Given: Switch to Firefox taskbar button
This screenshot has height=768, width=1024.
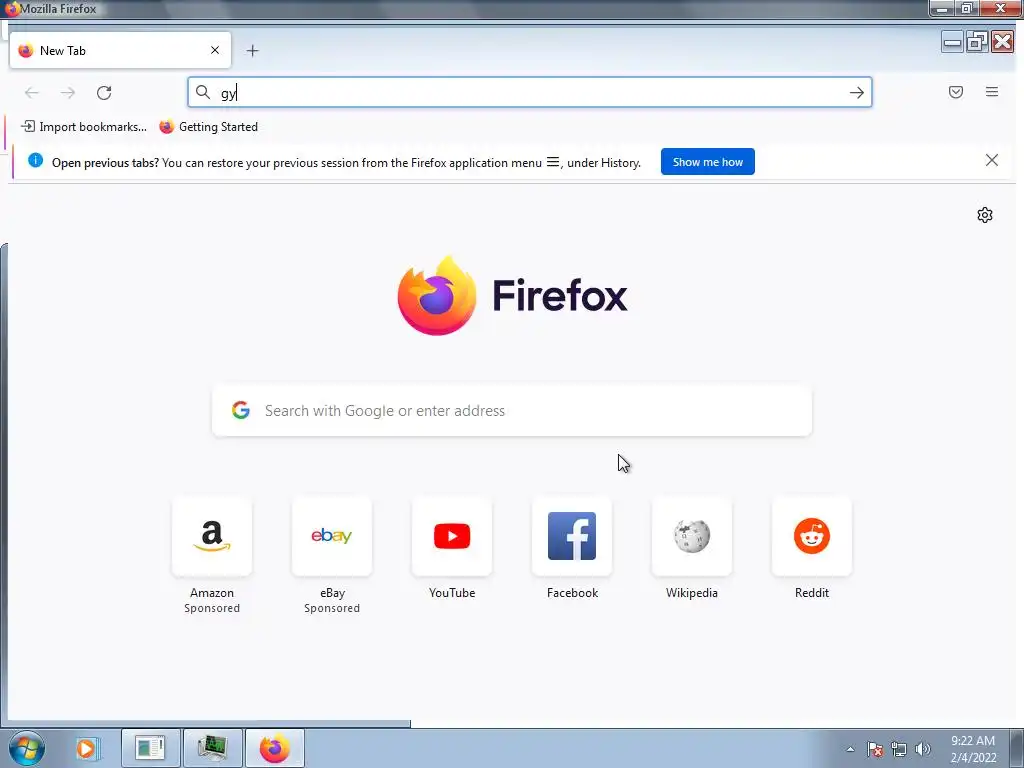Looking at the screenshot, I should point(274,748).
